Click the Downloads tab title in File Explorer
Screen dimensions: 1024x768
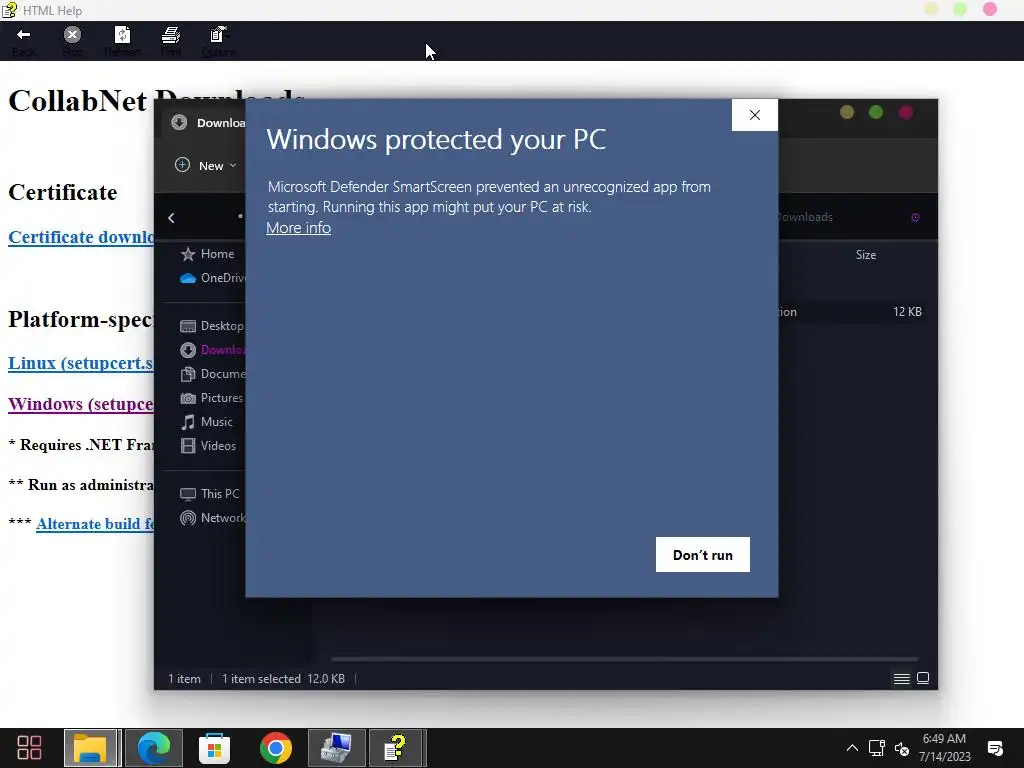point(221,123)
